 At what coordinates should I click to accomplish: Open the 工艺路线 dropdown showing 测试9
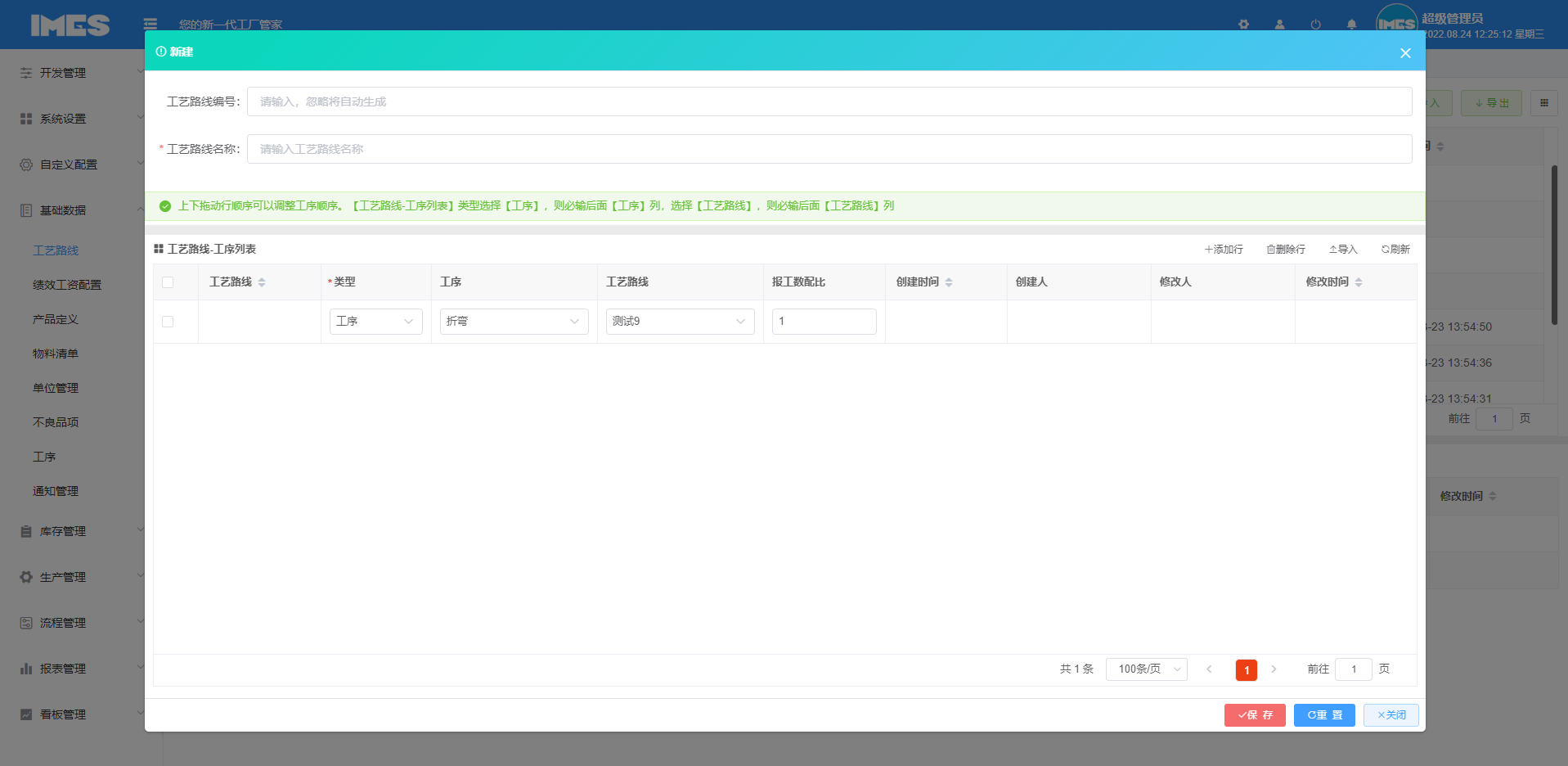[681, 322]
